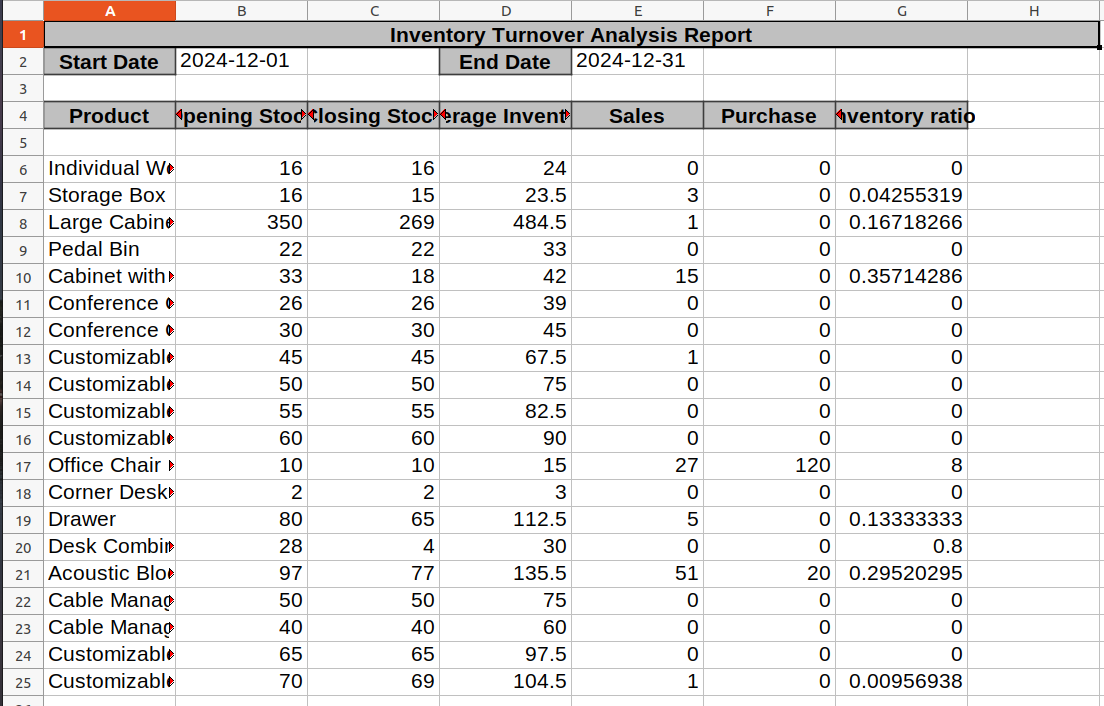This screenshot has width=1104, height=706.
Task: Select row 17 by its row header
Action: pos(23,466)
